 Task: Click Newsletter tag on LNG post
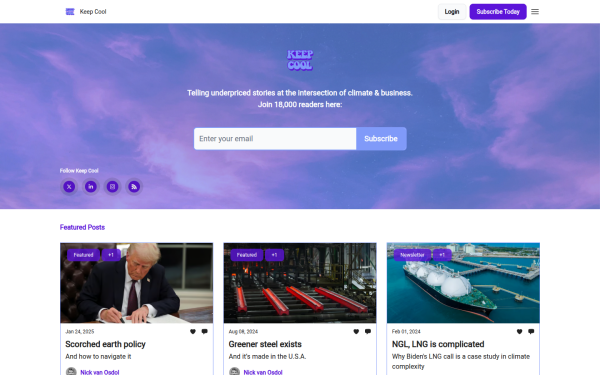point(412,255)
